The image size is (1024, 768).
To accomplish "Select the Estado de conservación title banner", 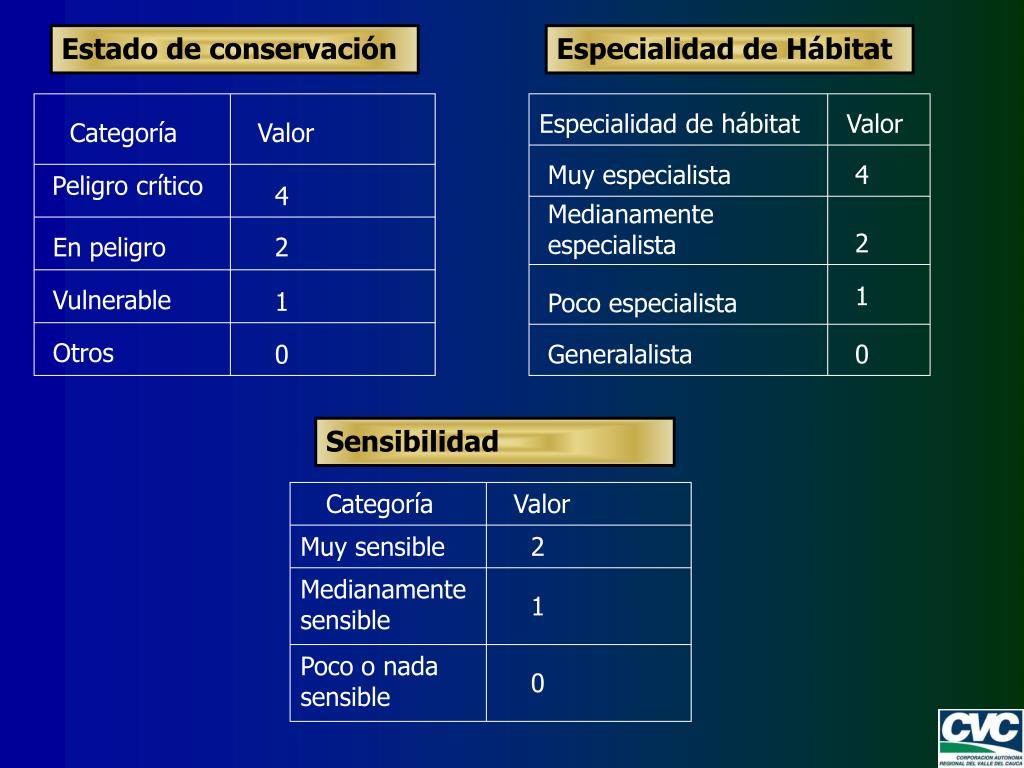I will pos(234,50).
